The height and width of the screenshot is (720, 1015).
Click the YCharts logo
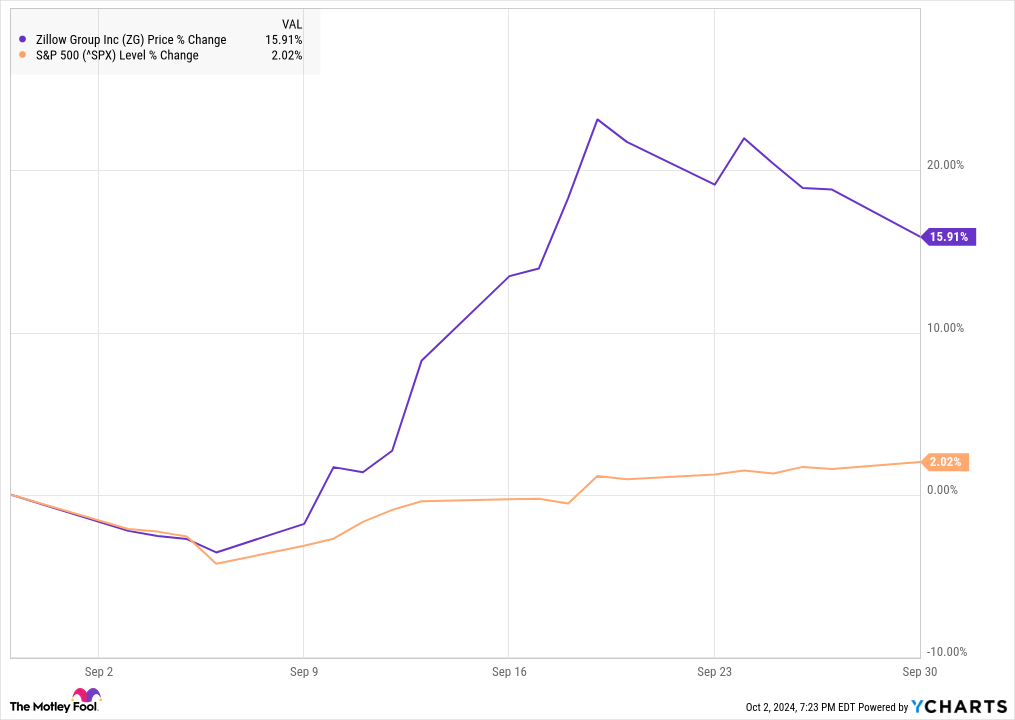(959, 706)
